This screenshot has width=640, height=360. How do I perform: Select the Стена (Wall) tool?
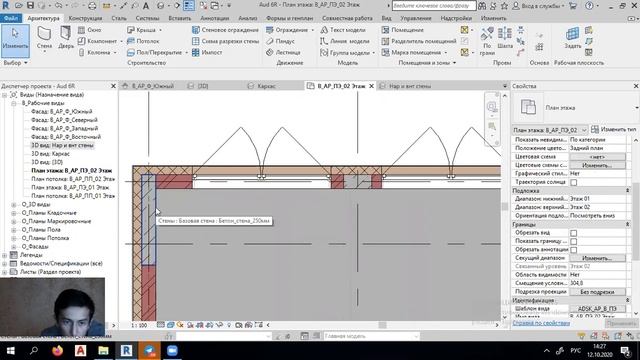pos(44,38)
